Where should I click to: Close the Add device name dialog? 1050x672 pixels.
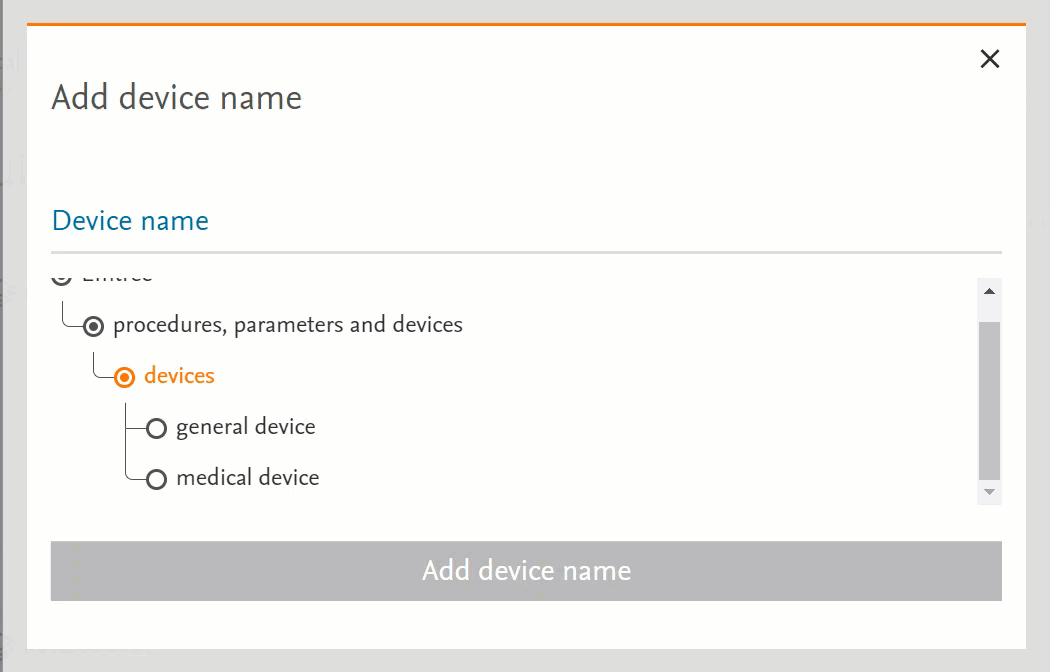(990, 59)
